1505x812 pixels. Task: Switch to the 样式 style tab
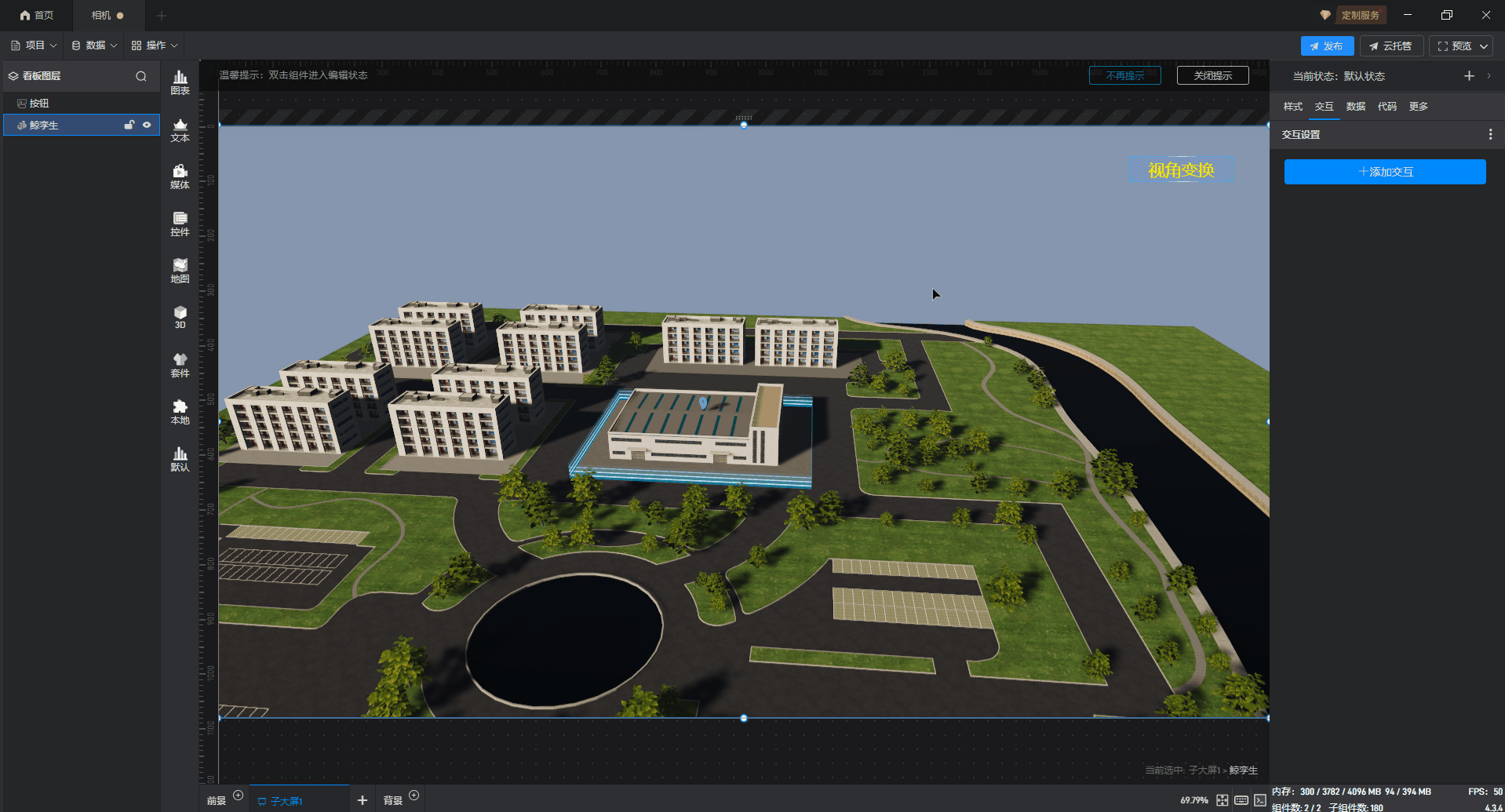(x=1292, y=107)
